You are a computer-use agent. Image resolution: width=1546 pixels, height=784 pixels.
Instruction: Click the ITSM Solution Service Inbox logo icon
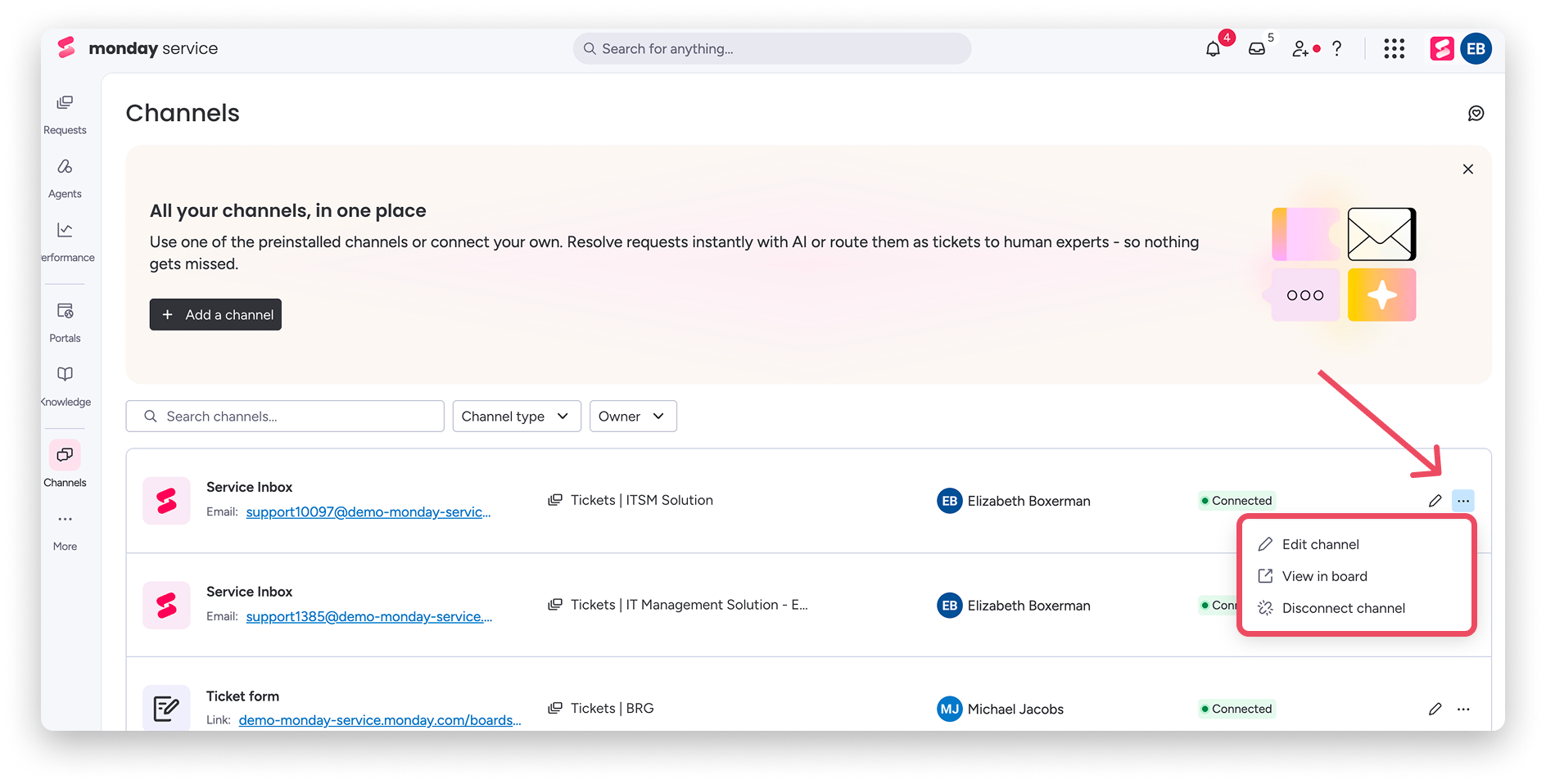click(166, 501)
